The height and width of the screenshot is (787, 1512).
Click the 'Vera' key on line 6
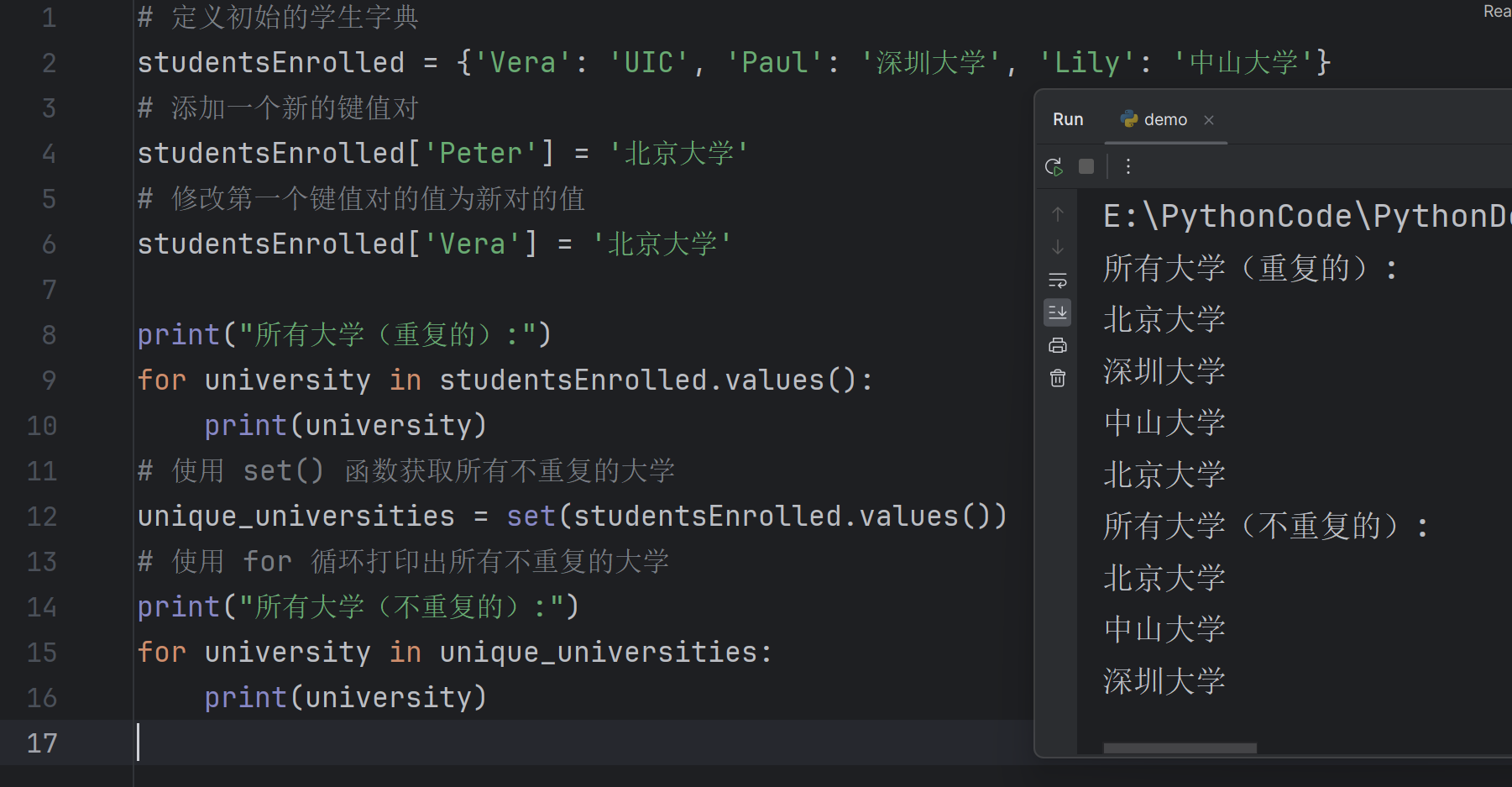click(x=472, y=244)
